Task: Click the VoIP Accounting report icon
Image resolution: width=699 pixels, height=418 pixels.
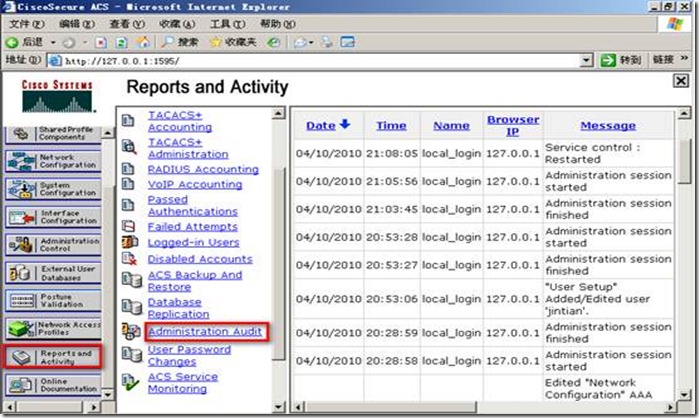Action: coord(128,184)
